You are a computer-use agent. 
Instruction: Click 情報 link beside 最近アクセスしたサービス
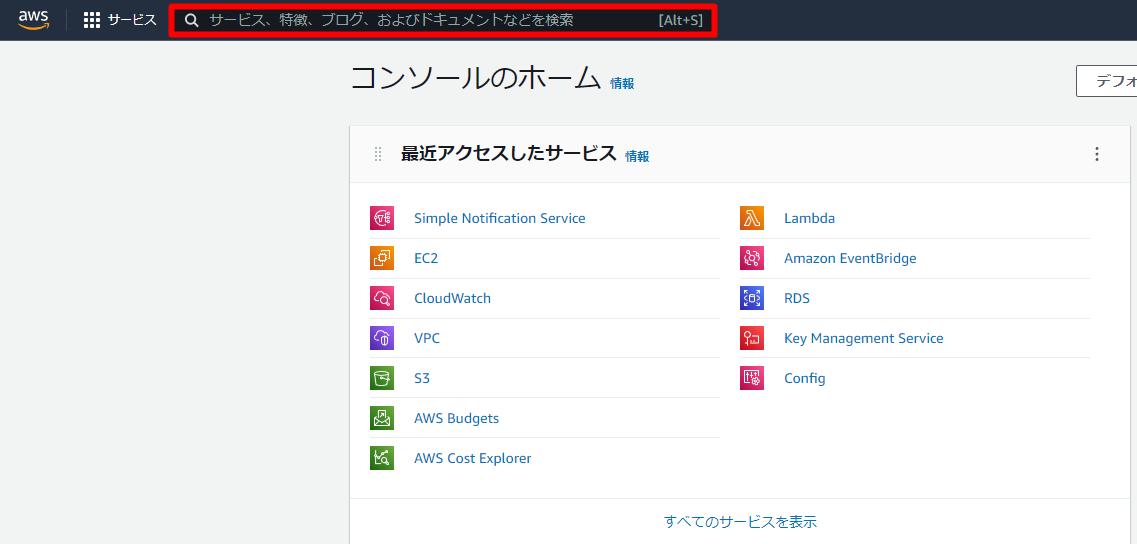637,156
